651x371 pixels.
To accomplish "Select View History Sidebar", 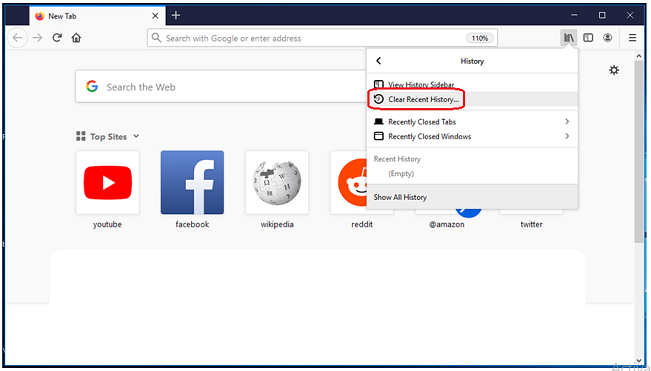I will [472, 85].
